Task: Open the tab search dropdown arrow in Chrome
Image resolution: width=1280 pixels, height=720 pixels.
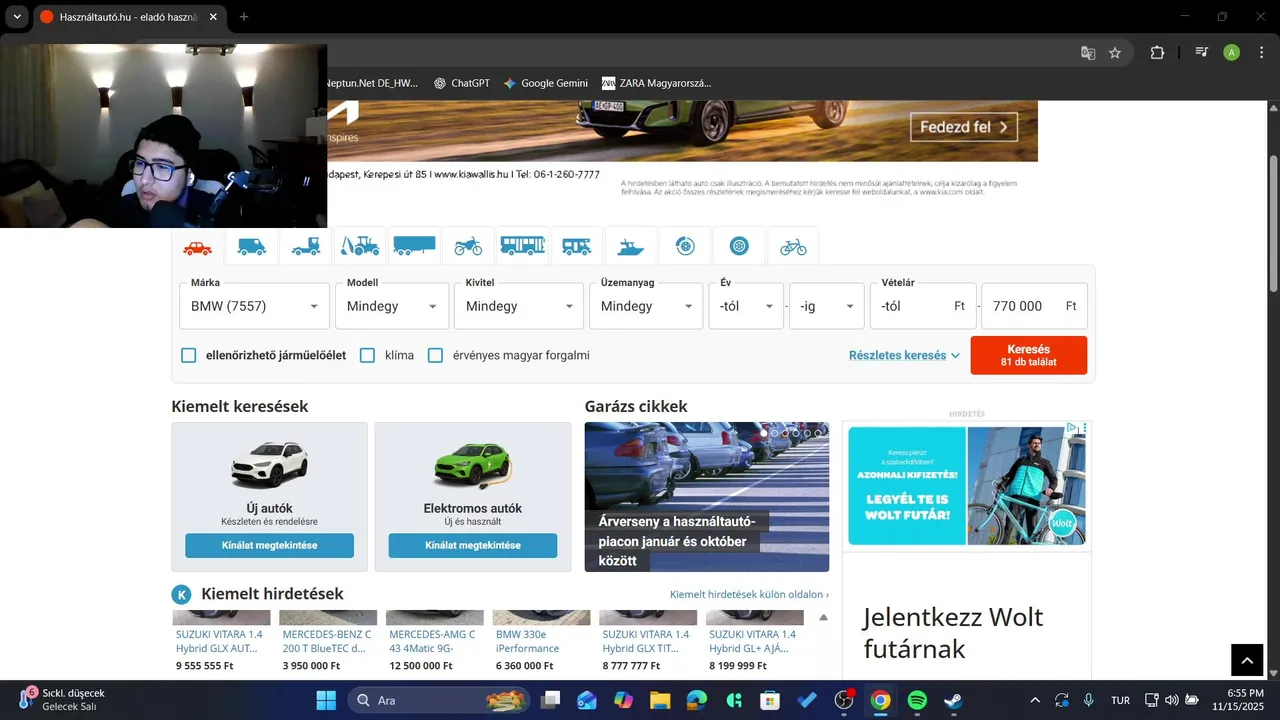Action: point(17,17)
